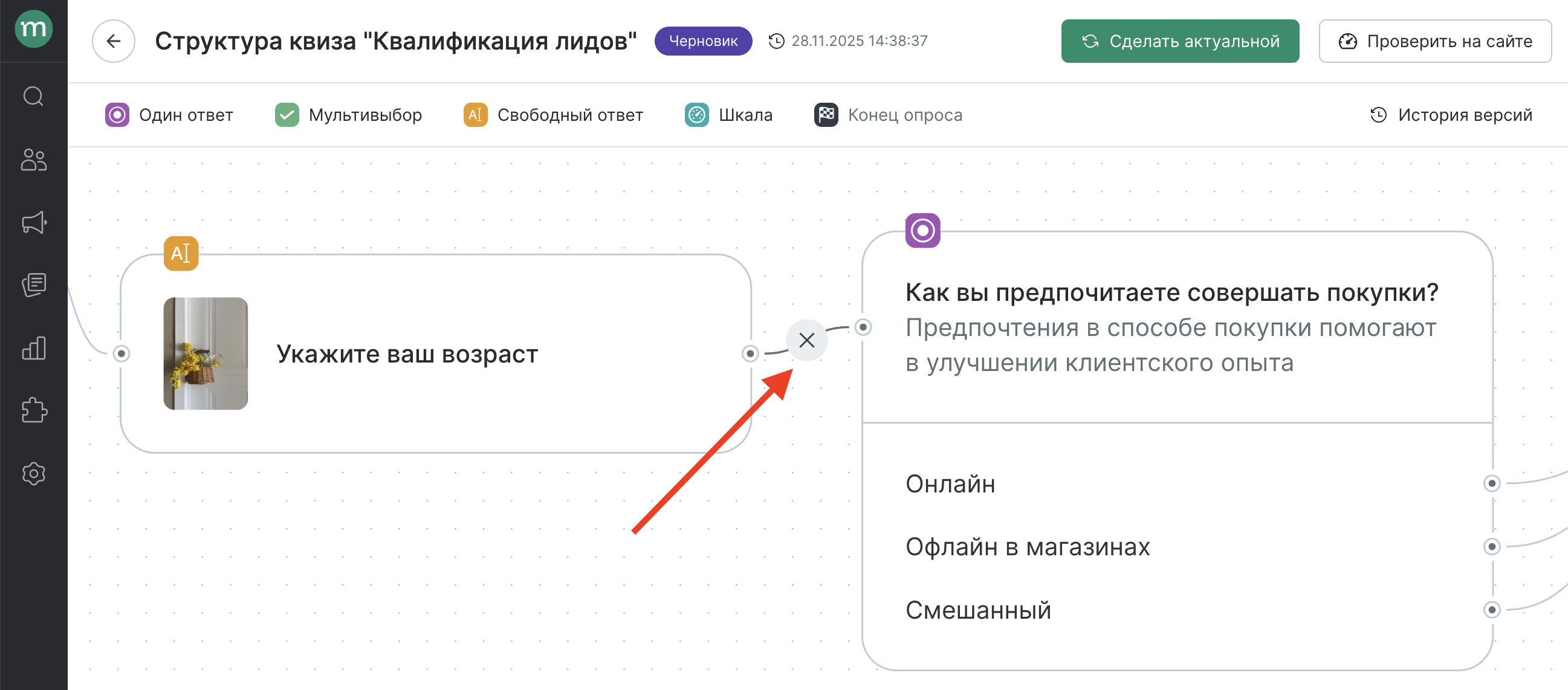Open the puzzle piece integrations icon
1568x690 pixels.
pos(33,411)
